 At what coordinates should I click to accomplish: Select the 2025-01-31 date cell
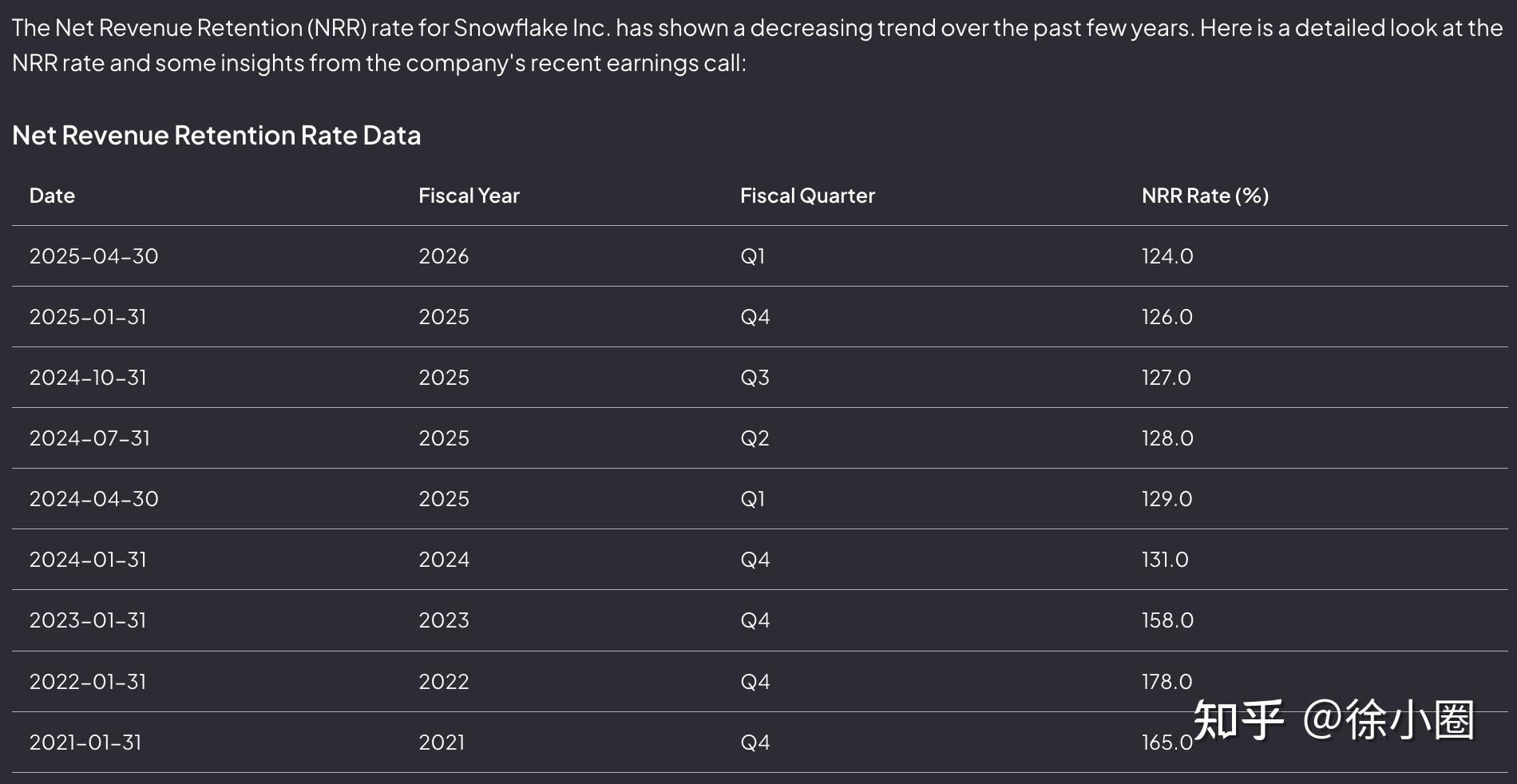pyautogui.click(x=88, y=317)
